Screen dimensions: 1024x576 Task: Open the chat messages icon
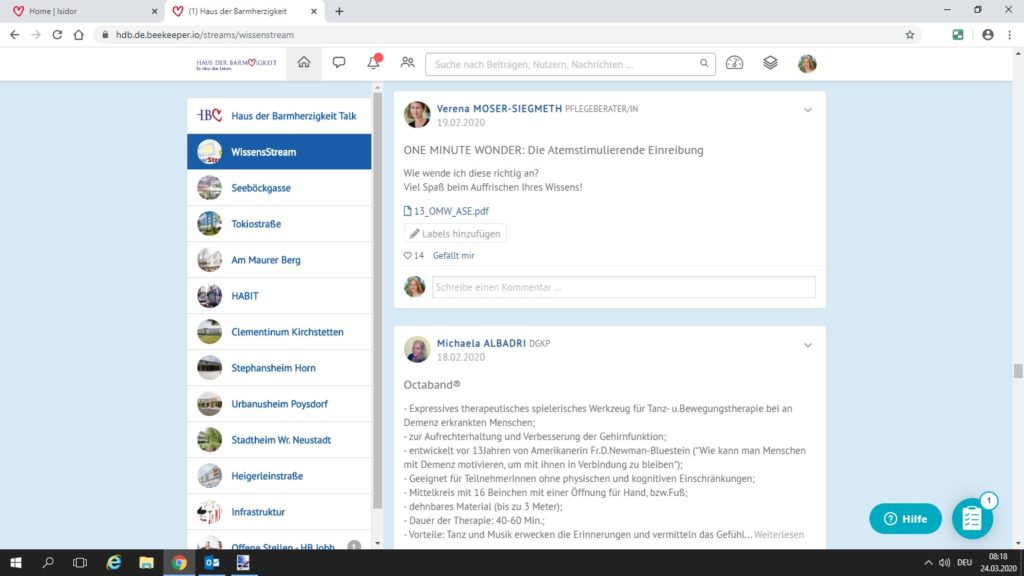pyautogui.click(x=339, y=63)
